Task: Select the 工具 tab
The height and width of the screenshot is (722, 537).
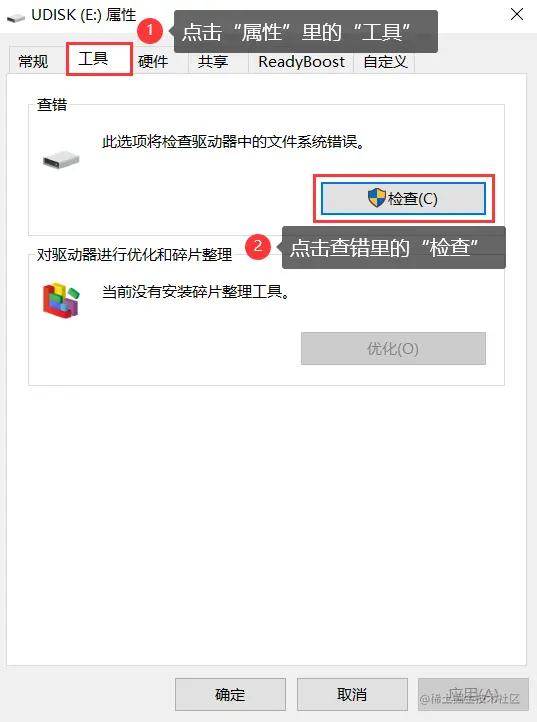Action: (x=99, y=59)
